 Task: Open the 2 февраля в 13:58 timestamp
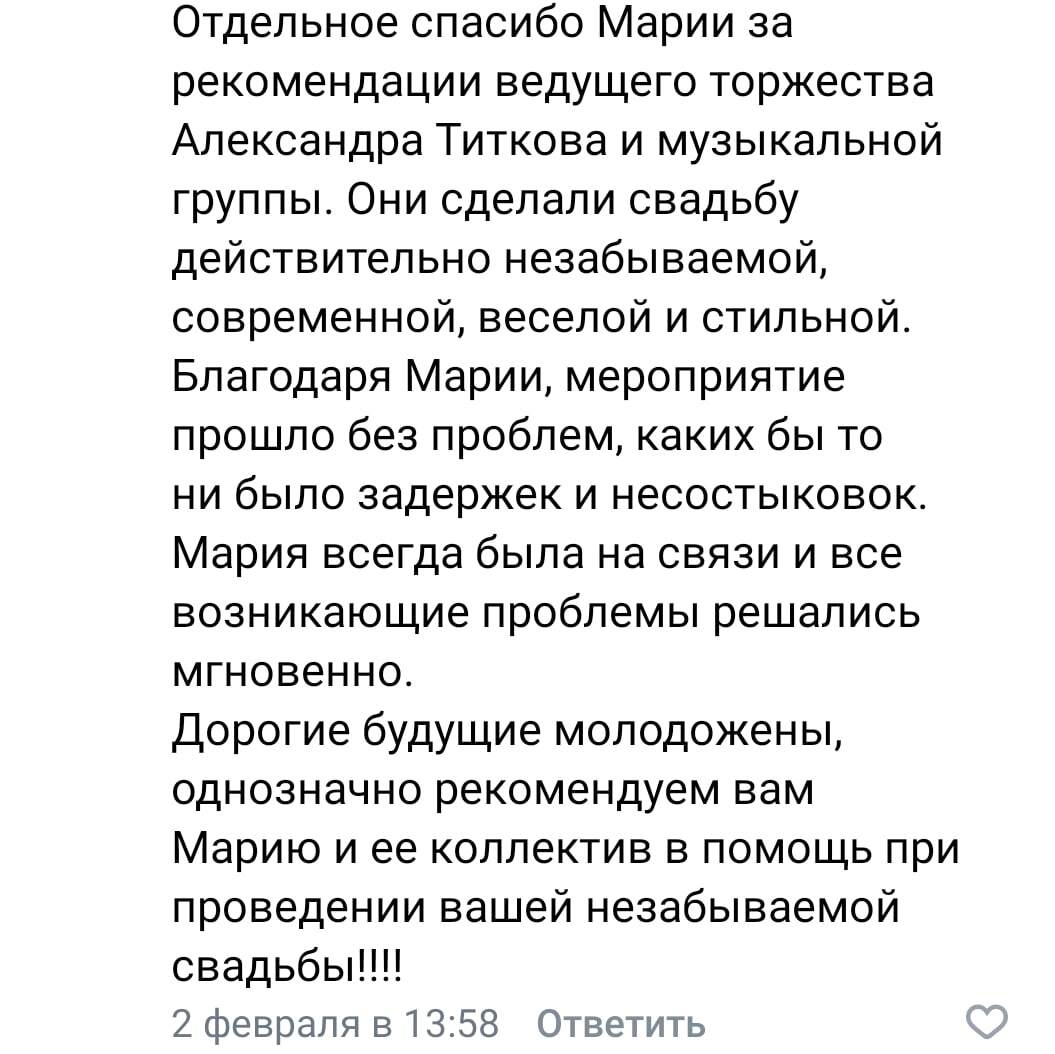[x=335, y=1024]
